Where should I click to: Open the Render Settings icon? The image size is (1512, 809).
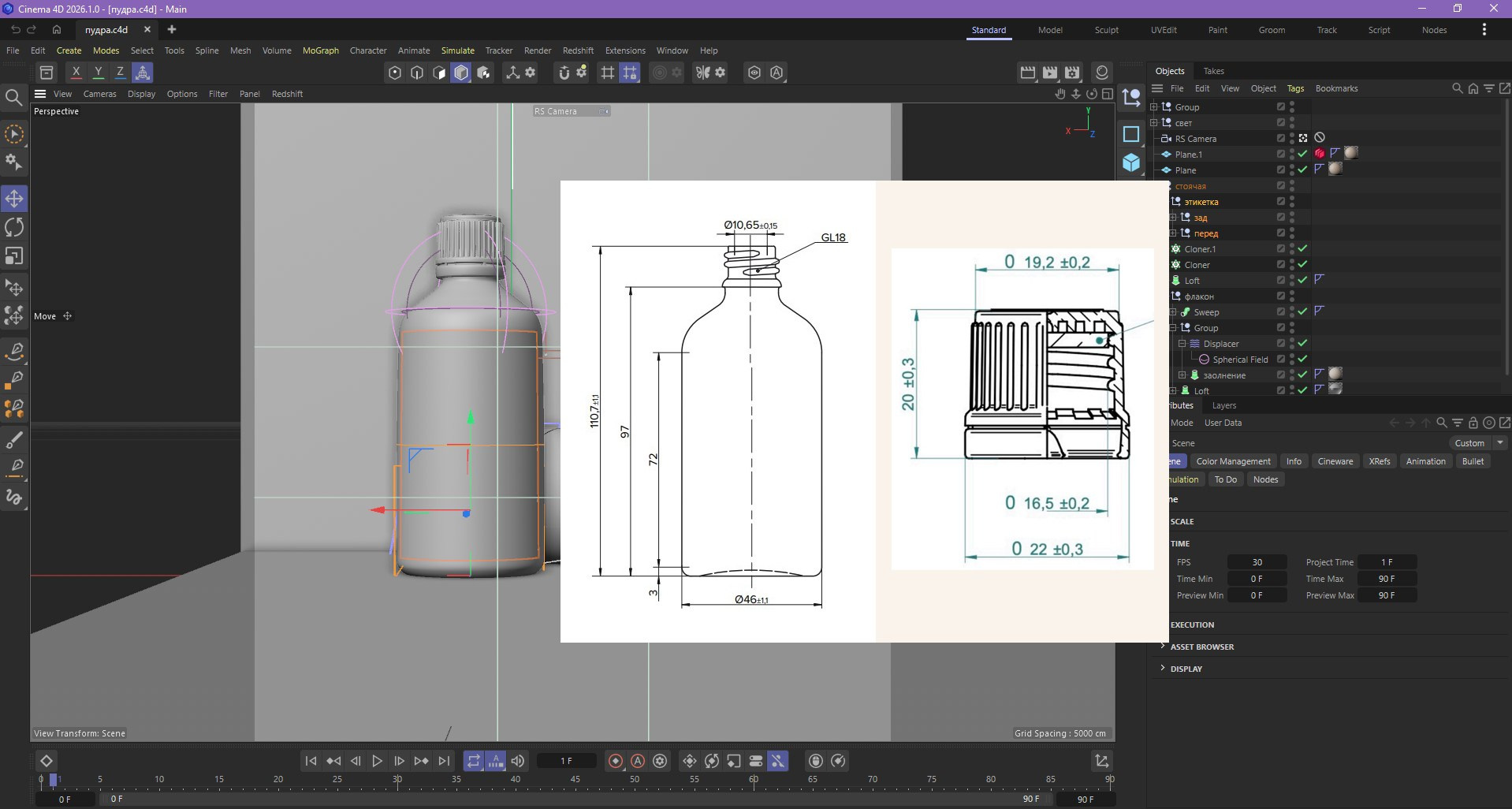[1072, 73]
